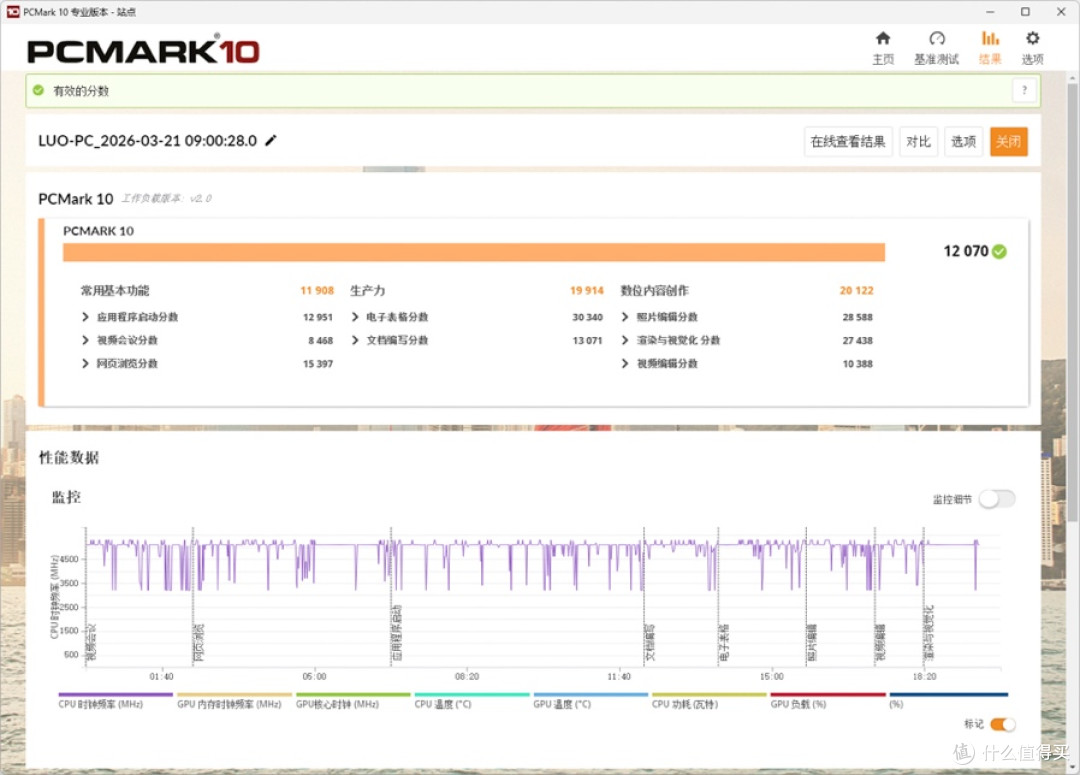Click the green check beside score 12 070
Image resolution: width=1080 pixels, height=775 pixels.
999,251
